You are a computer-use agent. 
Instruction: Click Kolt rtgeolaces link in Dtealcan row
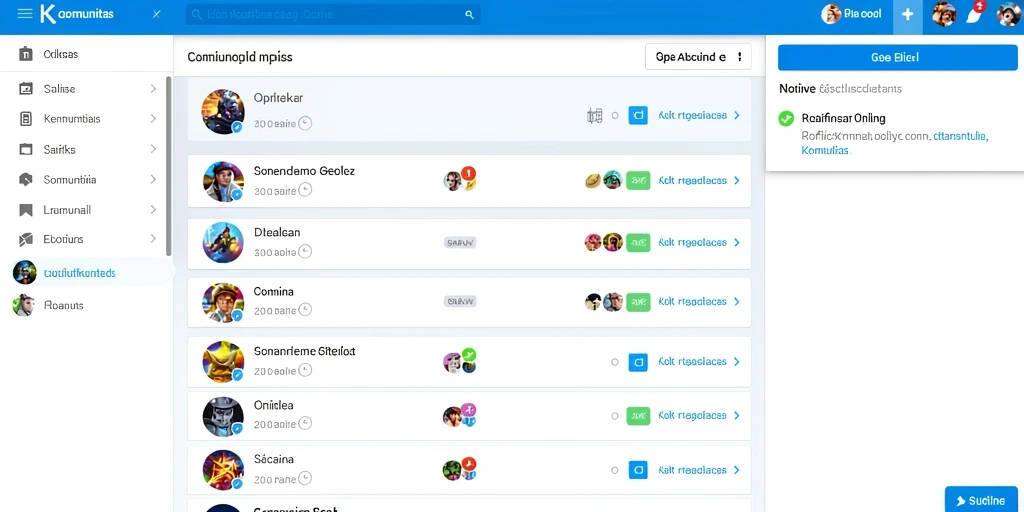point(692,242)
